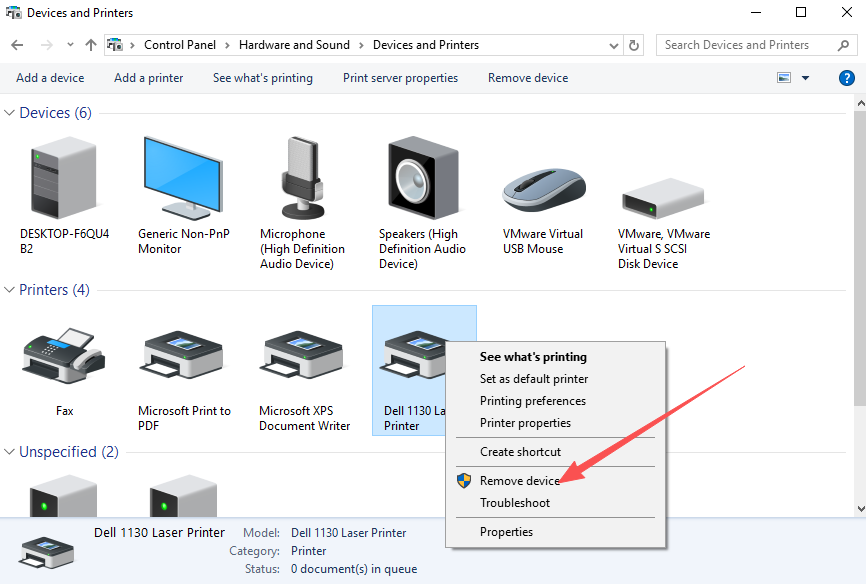This screenshot has height=584, width=866.
Task: Click Add a device in toolbar
Action: pyautogui.click(x=50, y=78)
